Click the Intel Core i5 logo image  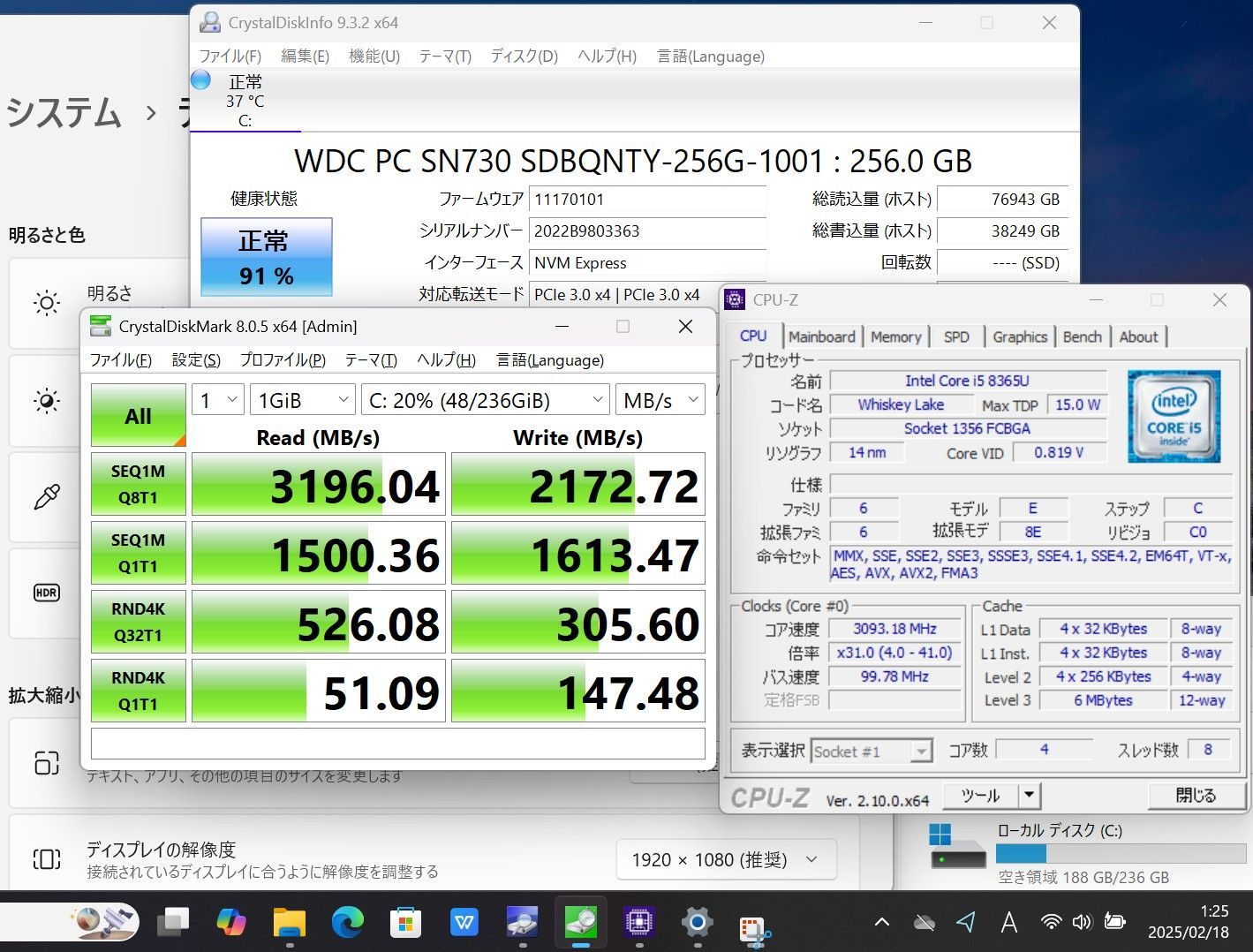(1174, 417)
